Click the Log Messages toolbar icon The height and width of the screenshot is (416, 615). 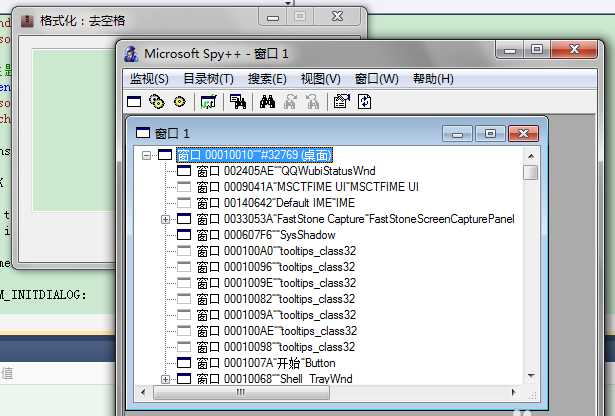208,102
